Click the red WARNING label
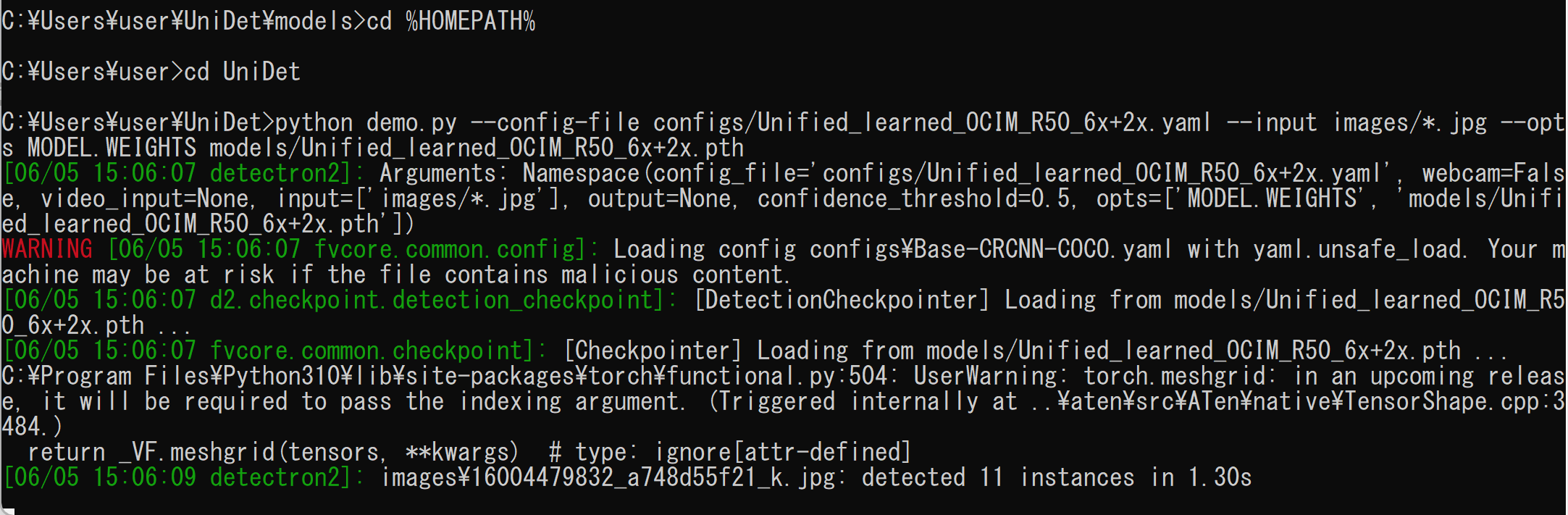The height and width of the screenshot is (515, 1568). 47,249
